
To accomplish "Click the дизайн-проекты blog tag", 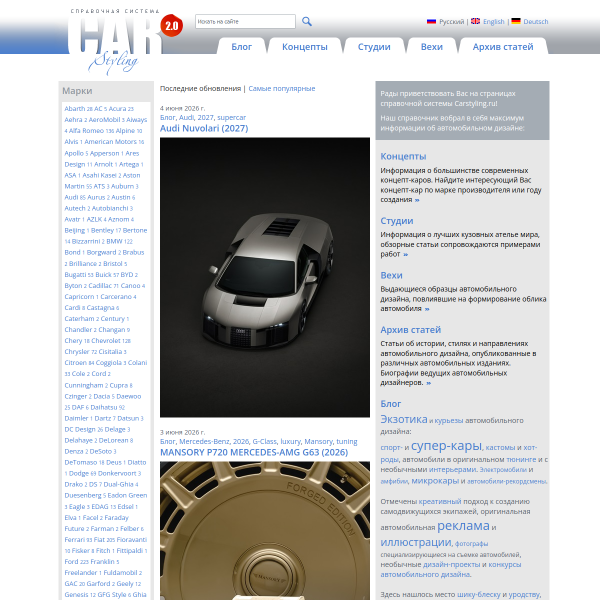I will [451, 564].
